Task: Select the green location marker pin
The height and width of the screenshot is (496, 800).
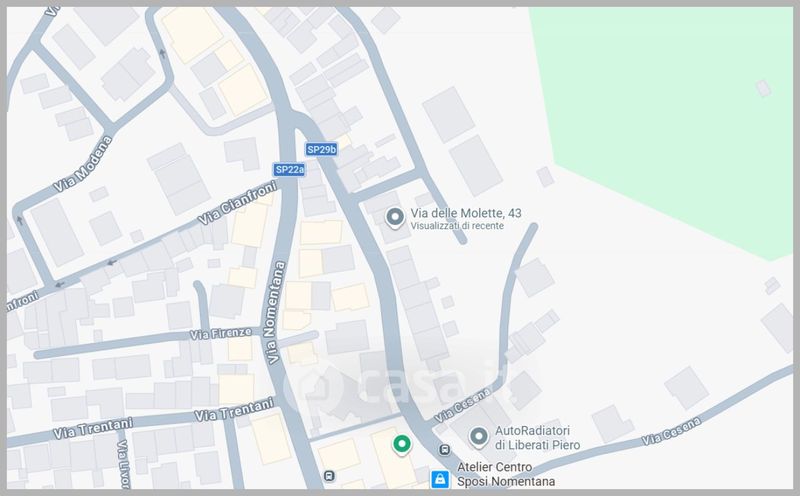Action: [401, 444]
